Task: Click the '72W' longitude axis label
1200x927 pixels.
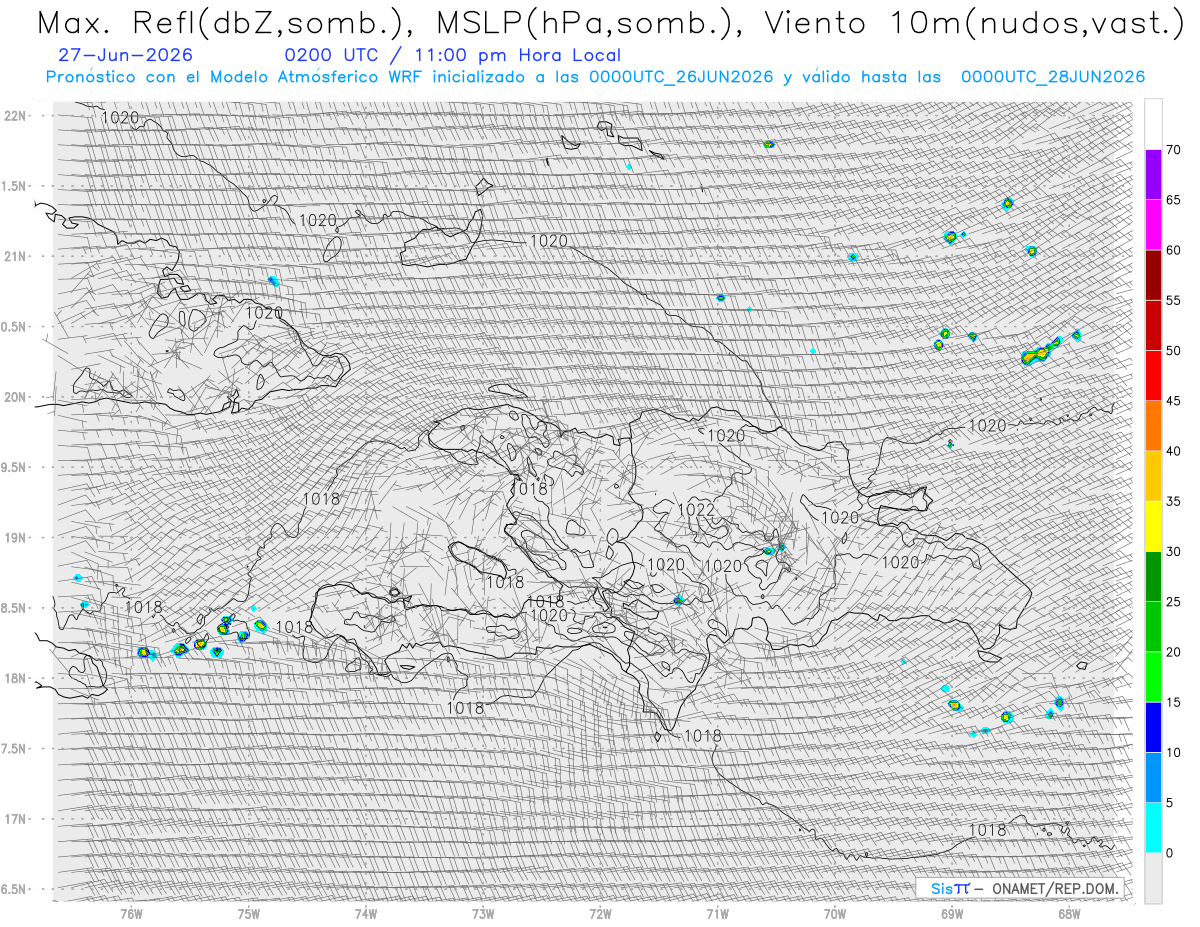Action: [600, 913]
